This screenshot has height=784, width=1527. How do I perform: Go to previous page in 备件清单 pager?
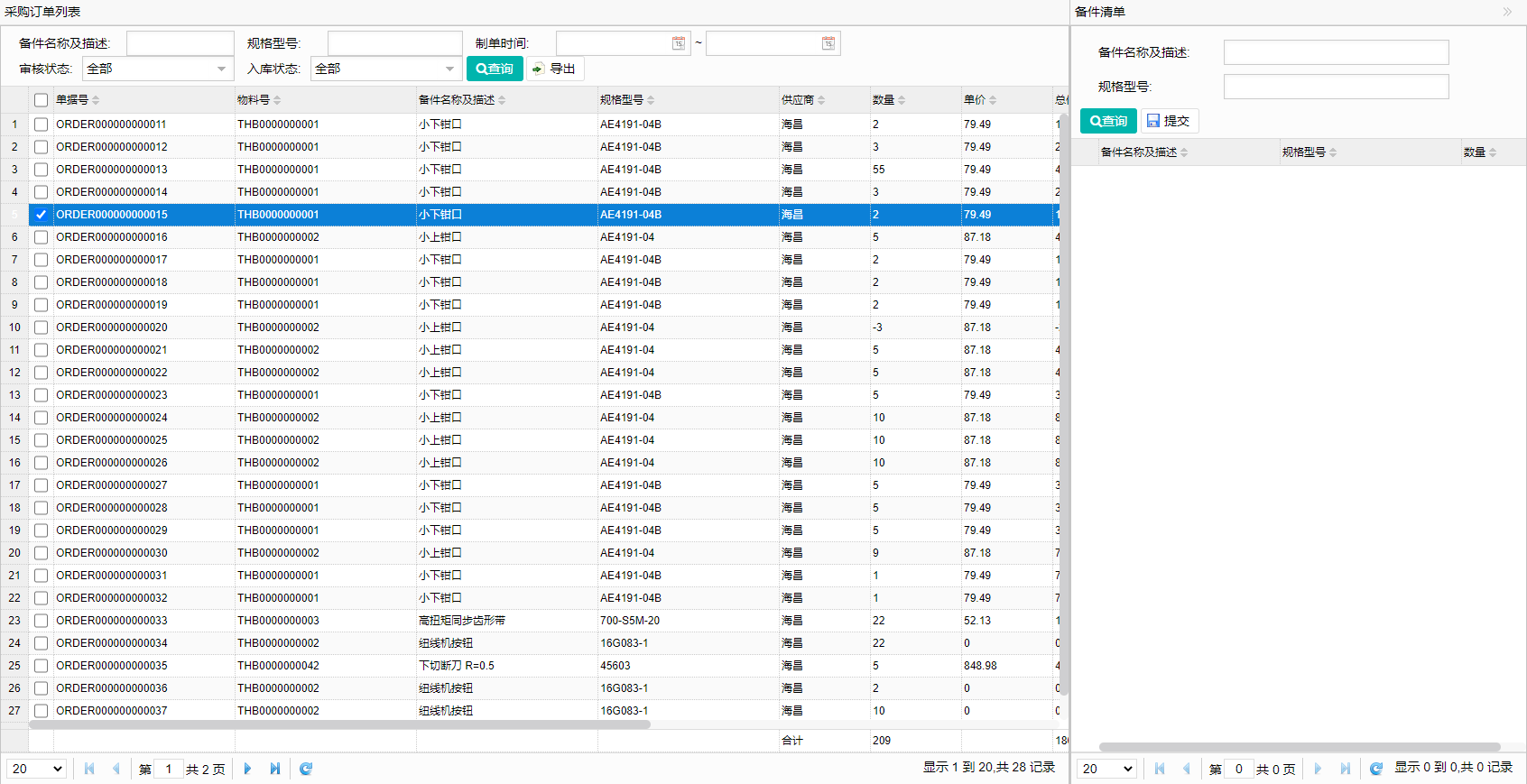(1187, 769)
